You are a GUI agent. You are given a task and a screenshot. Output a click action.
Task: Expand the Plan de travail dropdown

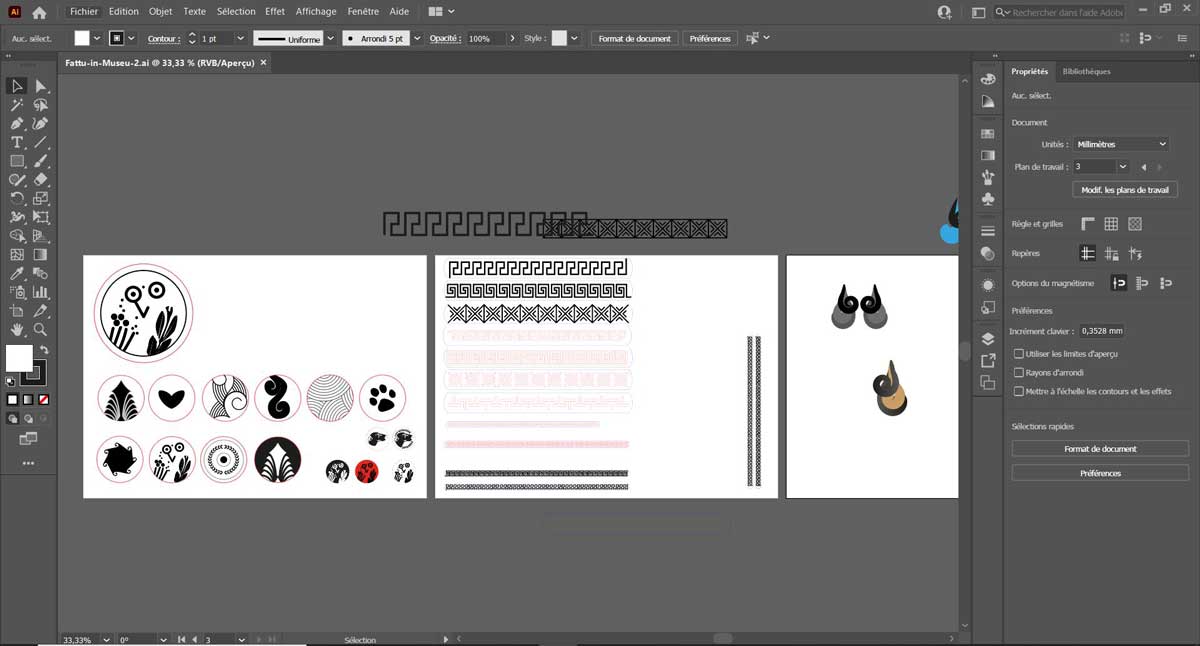pyautogui.click(x=1123, y=167)
